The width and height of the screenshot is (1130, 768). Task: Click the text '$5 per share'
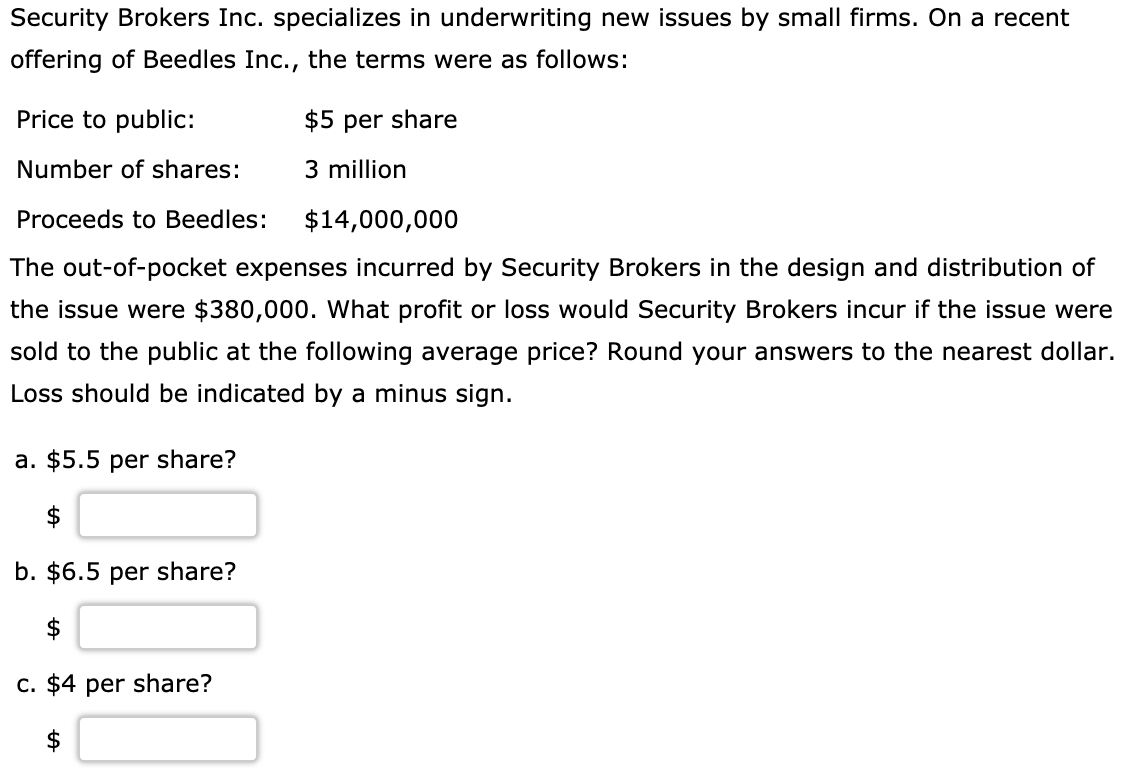click(x=381, y=120)
